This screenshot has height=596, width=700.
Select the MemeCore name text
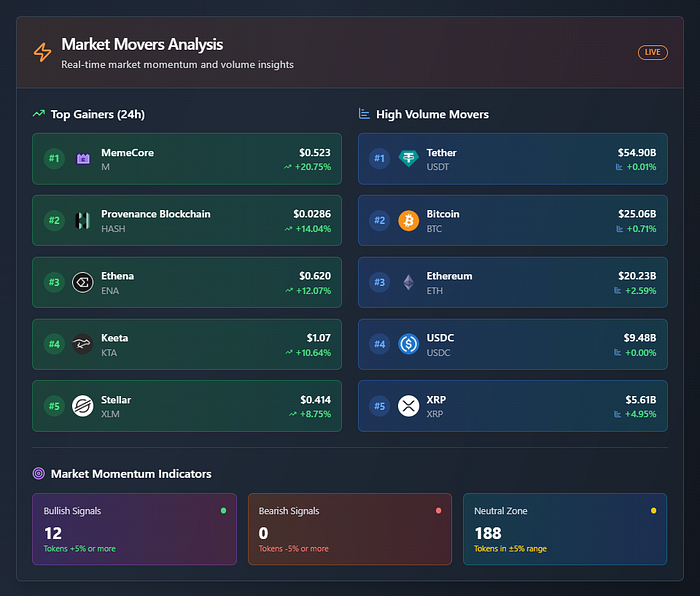(x=128, y=153)
